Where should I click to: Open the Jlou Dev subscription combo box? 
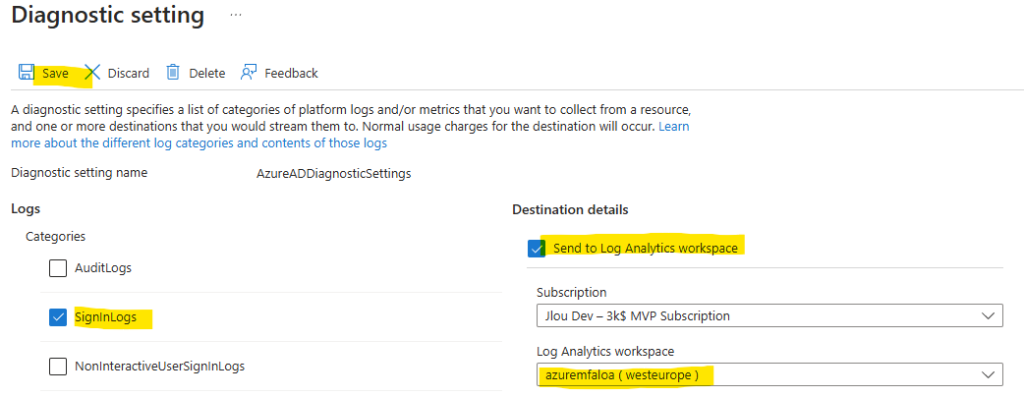tap(769, 316)
